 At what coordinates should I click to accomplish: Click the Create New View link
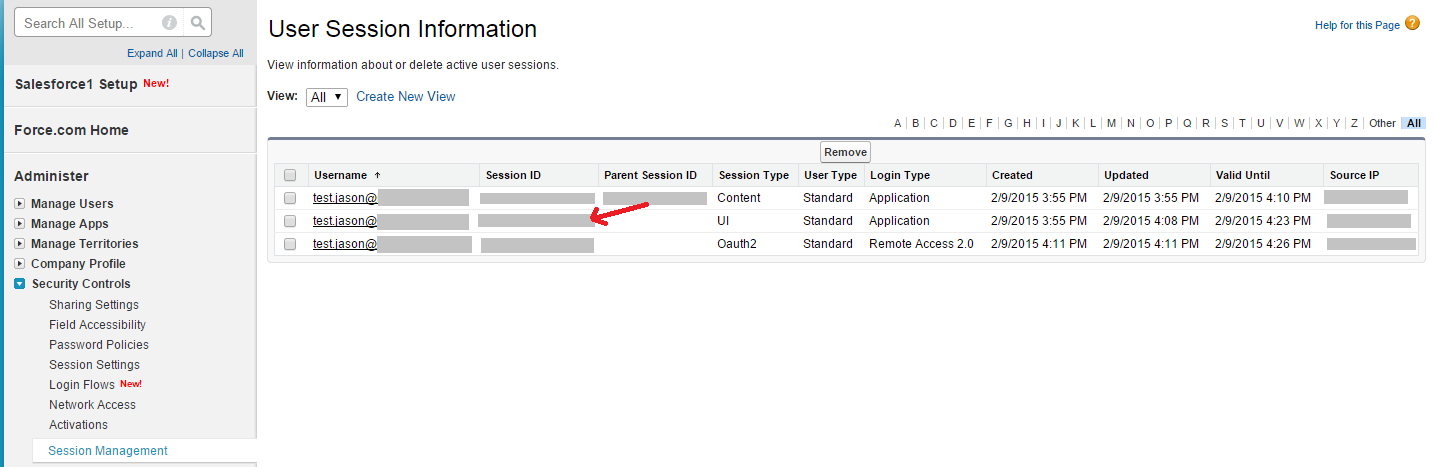click(405, 97)
